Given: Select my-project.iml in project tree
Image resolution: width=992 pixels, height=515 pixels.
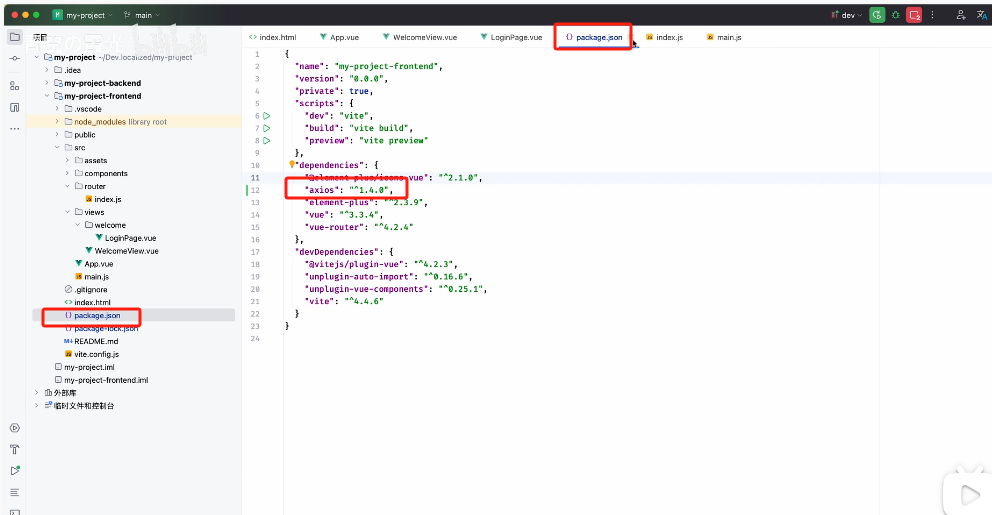Looking at the screenshot, I should tap(89, 367).
